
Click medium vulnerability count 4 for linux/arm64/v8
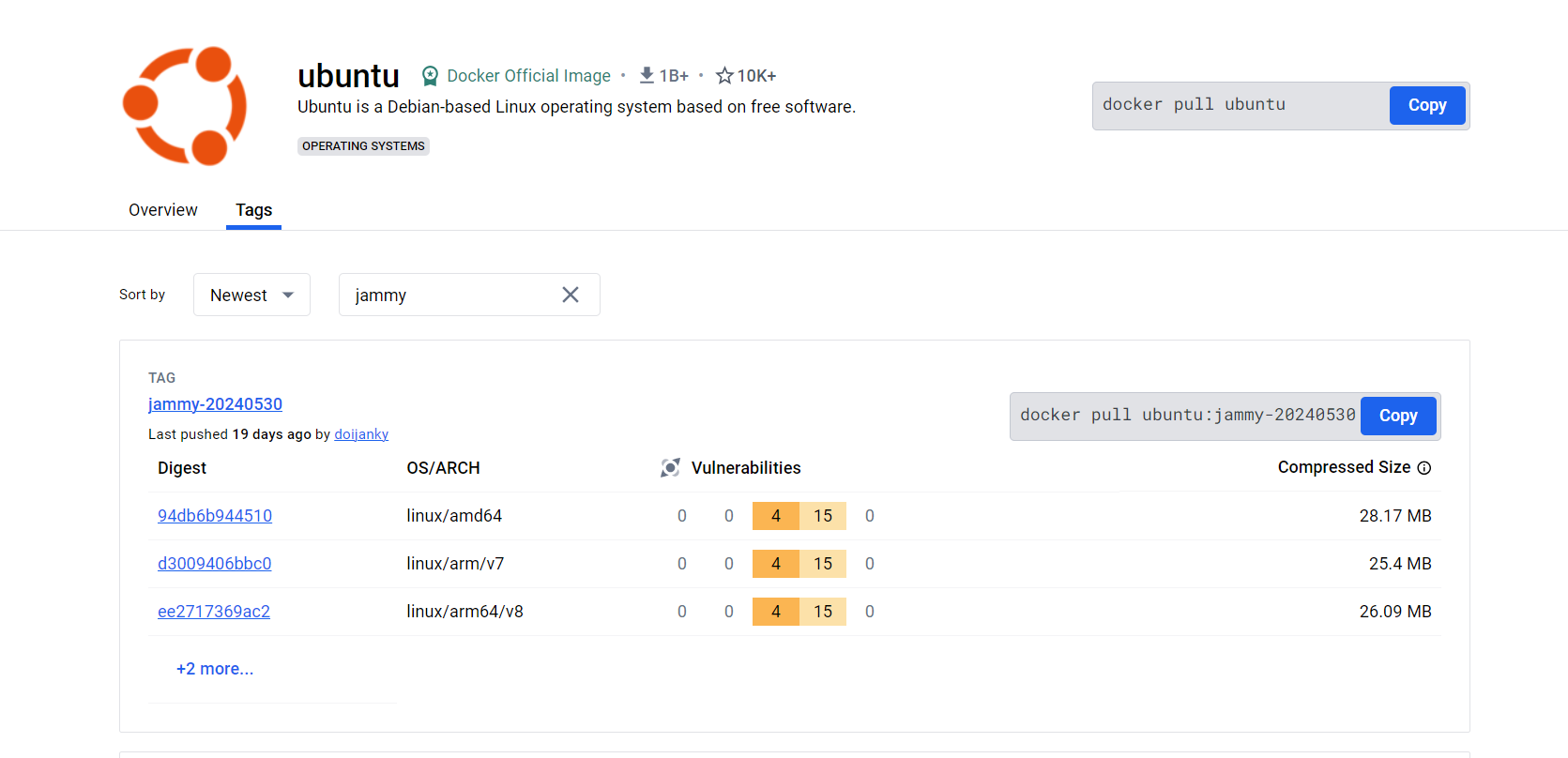click(776, 612)
